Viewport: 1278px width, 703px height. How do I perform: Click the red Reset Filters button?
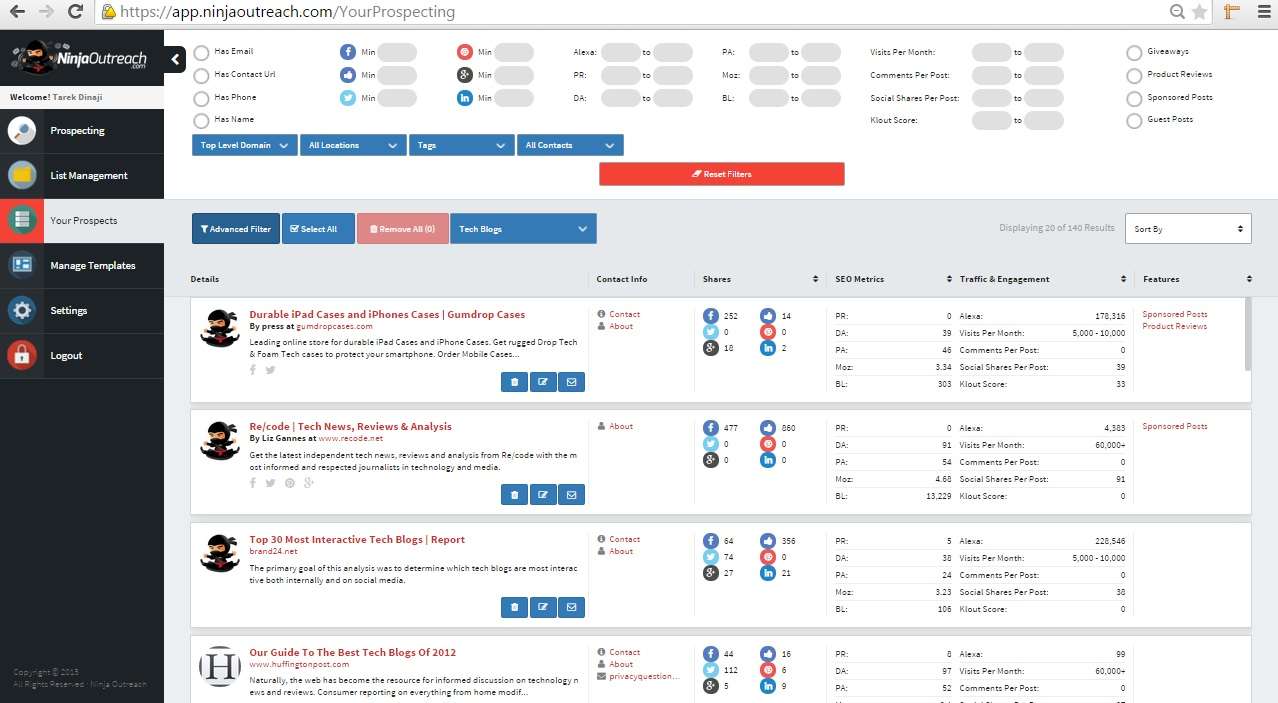coord(722,174)
